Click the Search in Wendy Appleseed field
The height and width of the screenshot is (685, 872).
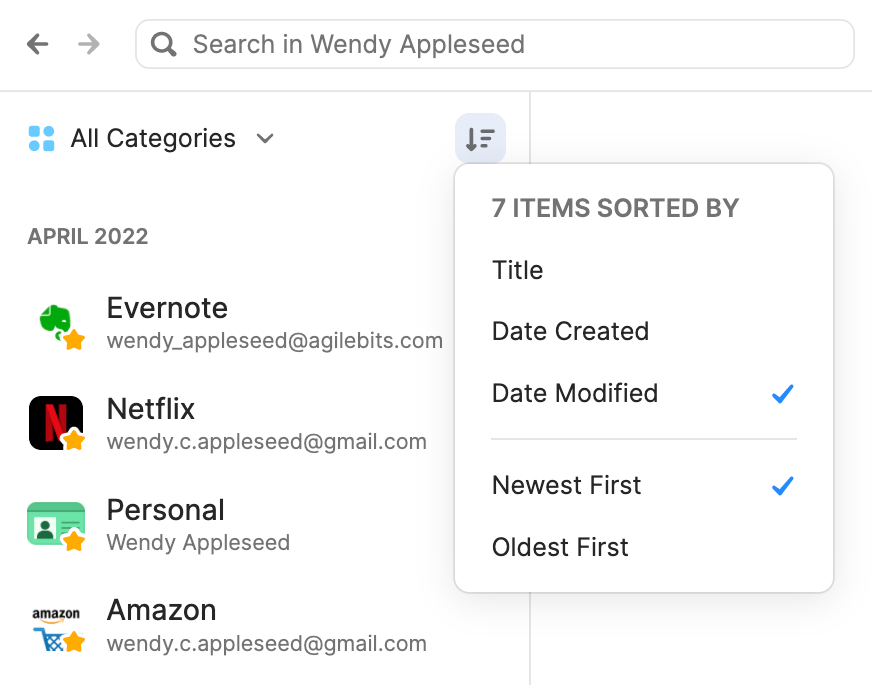coord(495,44)
